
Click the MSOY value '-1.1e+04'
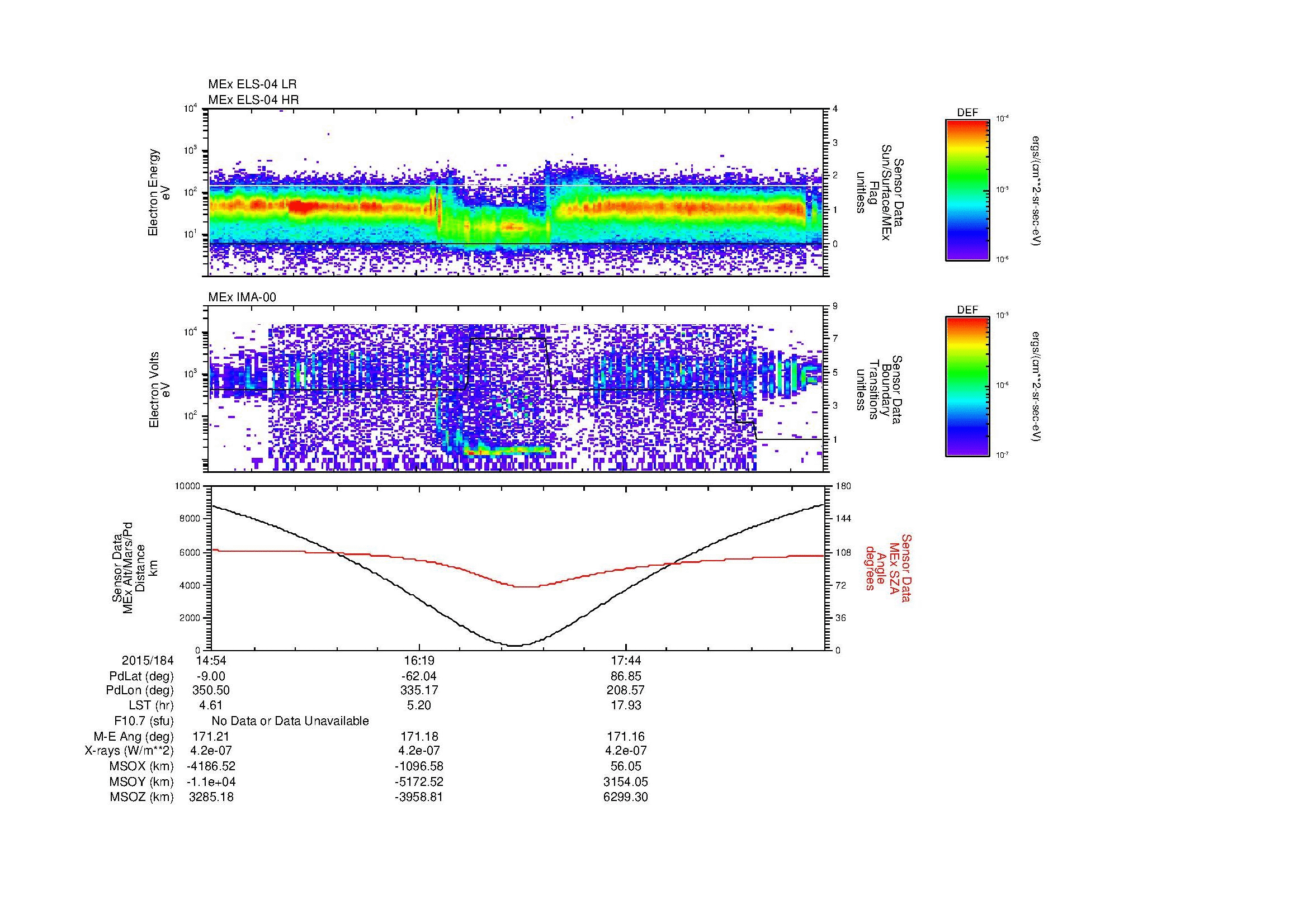(x=211, y=782)
